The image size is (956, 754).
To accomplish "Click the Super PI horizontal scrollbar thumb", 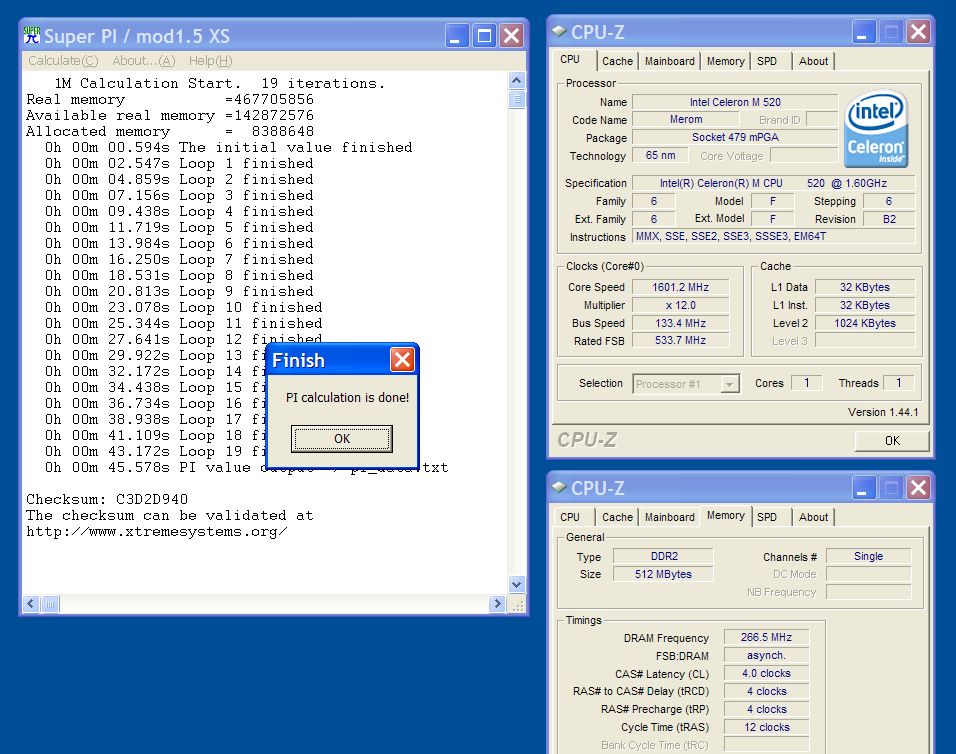I will click(49, 603).
